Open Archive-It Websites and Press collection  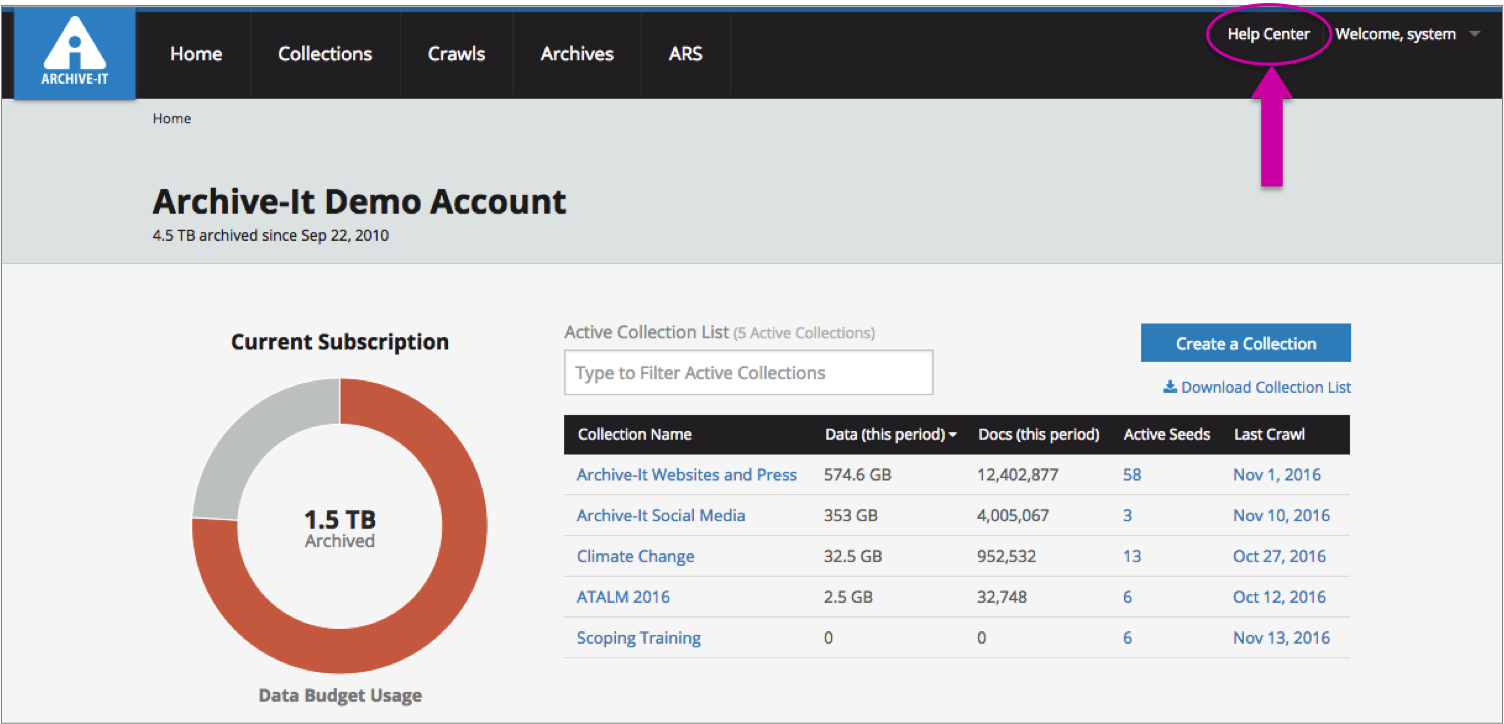(x=686, y=475)
